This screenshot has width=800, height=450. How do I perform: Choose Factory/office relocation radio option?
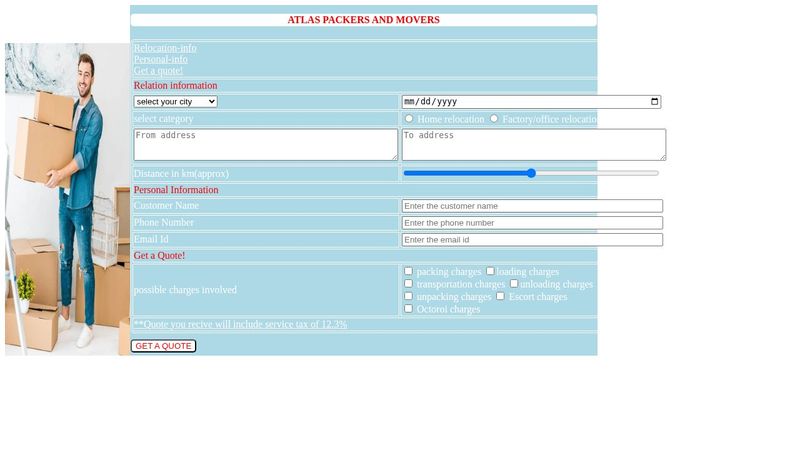pyautogui.click(x=494, y=119)
